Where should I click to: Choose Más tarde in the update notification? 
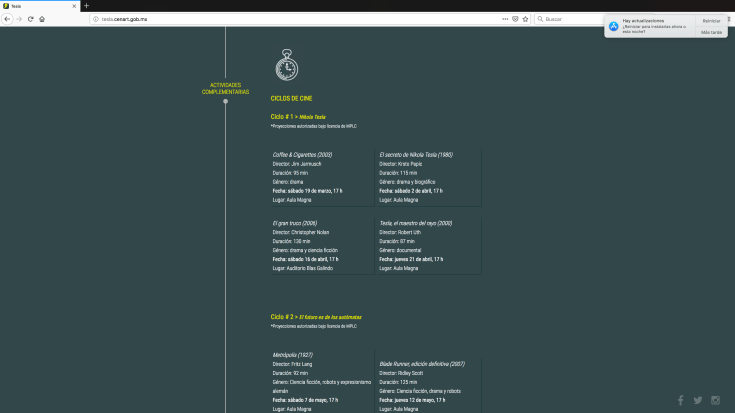click(x=711, y=32)
